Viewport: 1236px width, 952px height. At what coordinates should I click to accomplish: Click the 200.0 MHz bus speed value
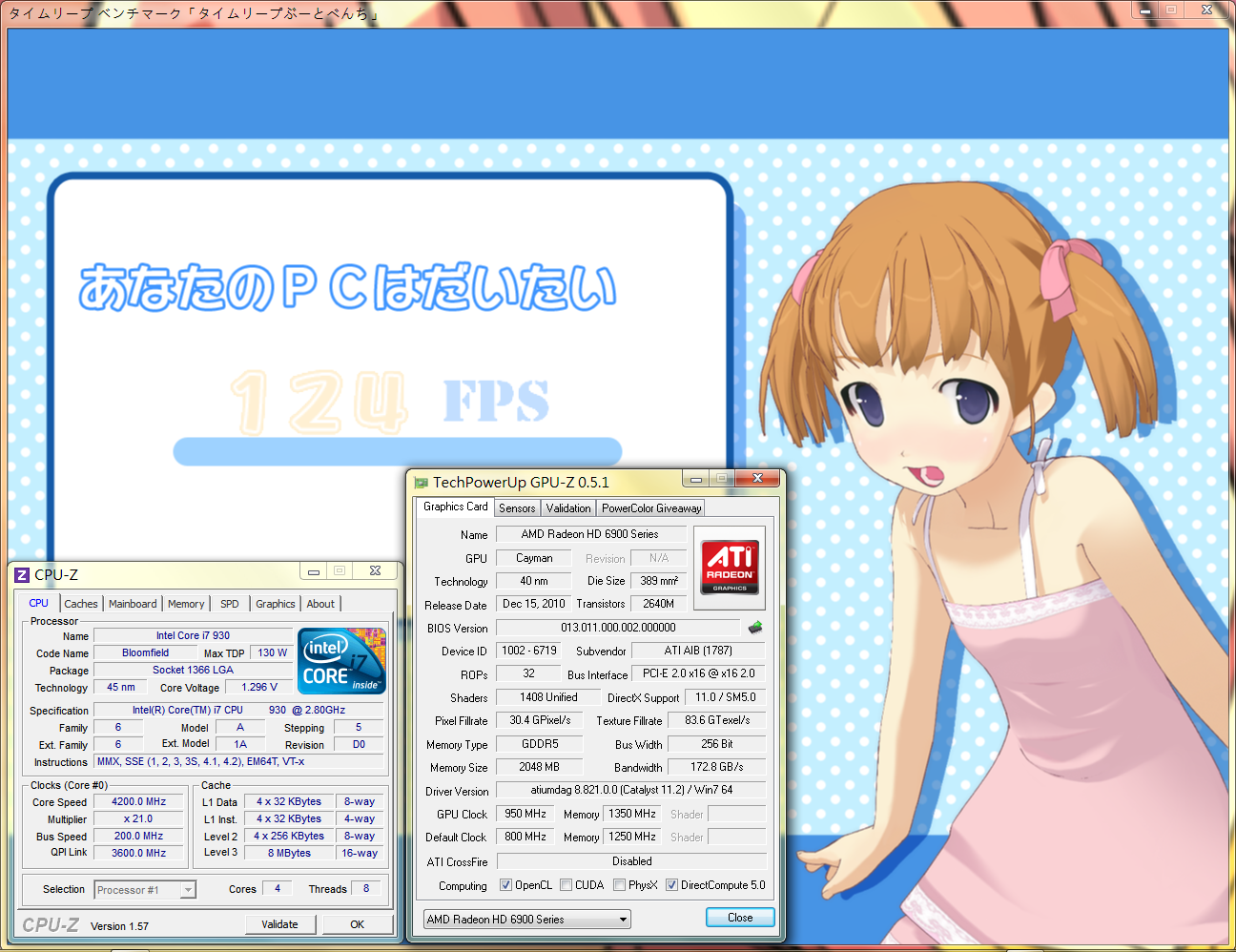(x=138, y=836)
